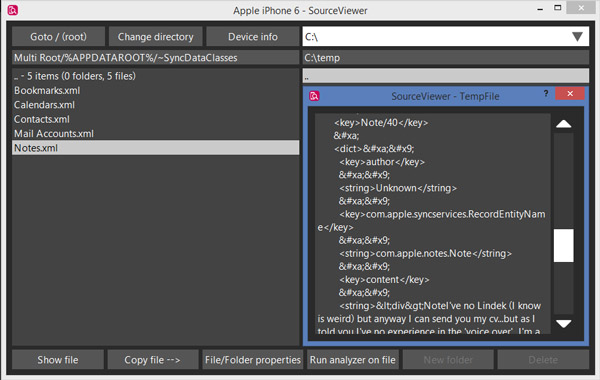Click the white scrollbar thumb in TempFile viewer

(563, 246)
